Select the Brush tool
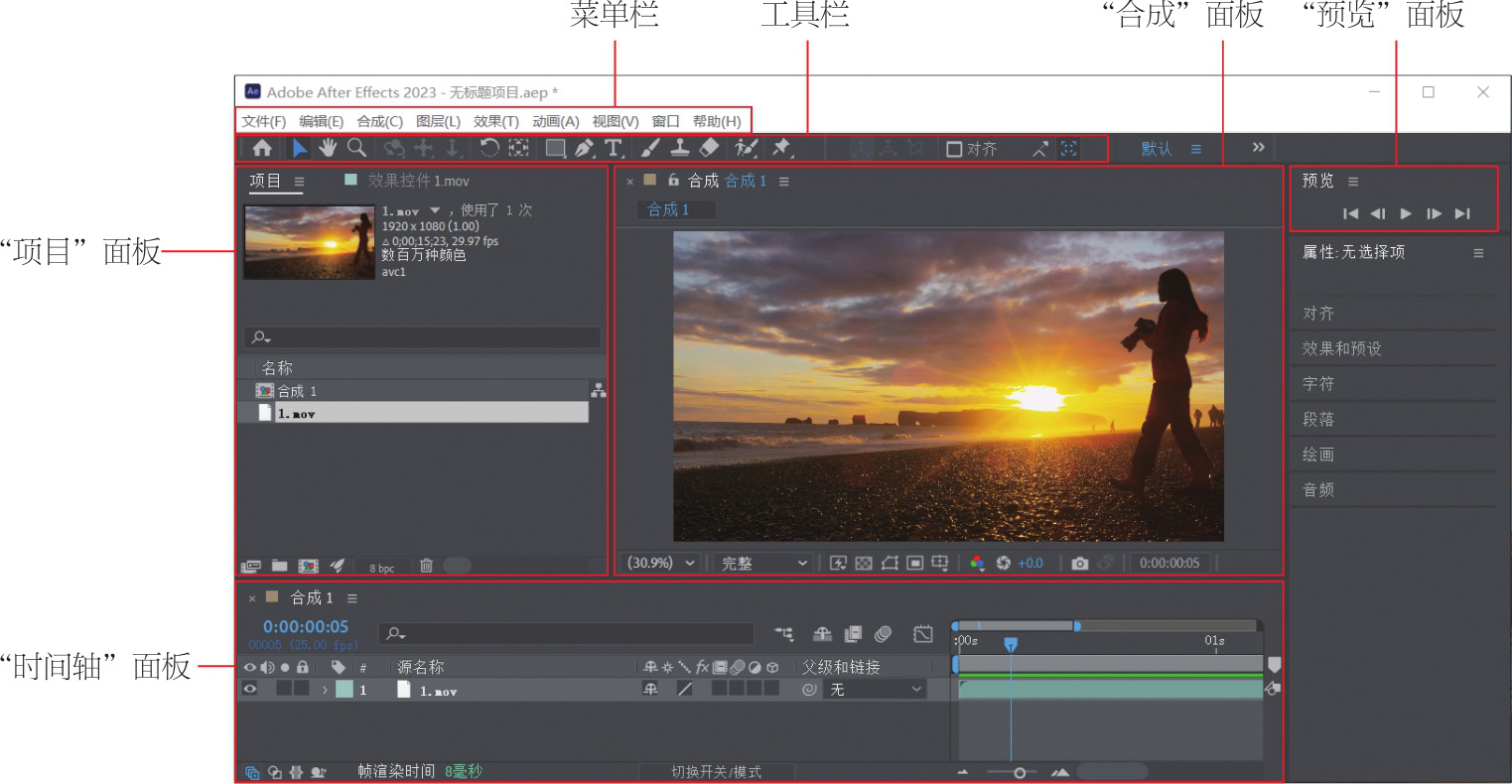Viewport: 1512px width, 784px height. point(649,149)
